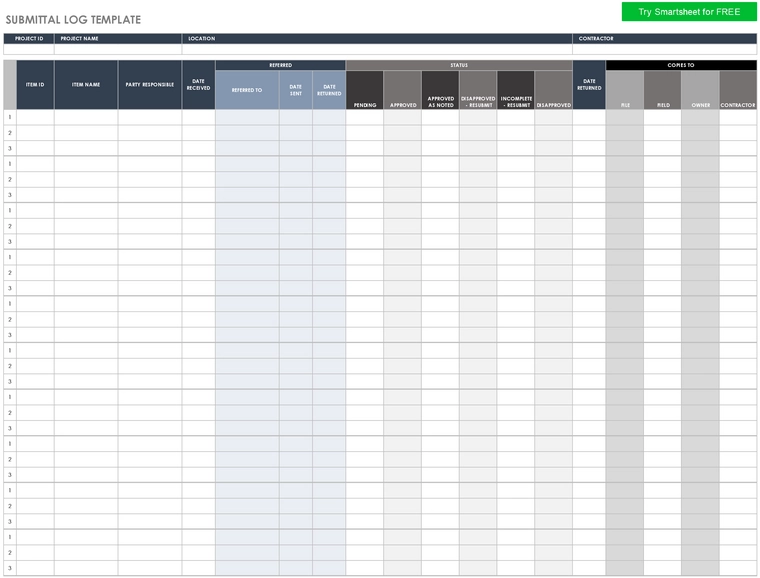The height and width of the screenshot is (578, 760).
Task: Select the Approved As Noted column header
Action: click(441, 90)
